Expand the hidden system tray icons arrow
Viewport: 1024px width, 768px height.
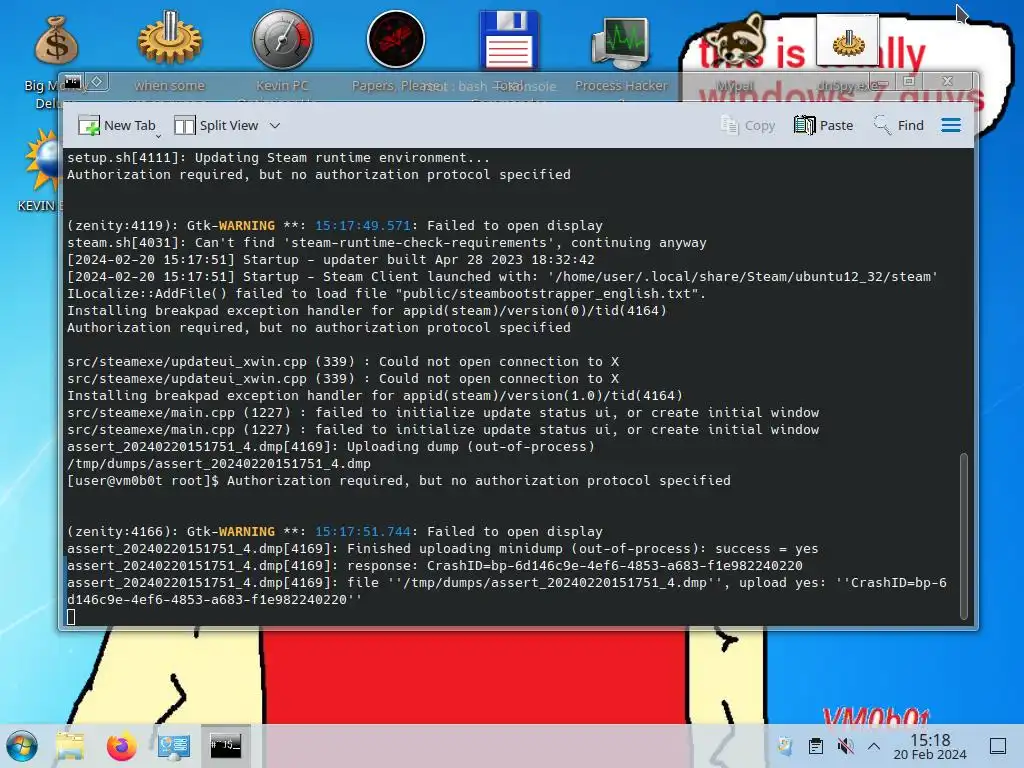(874, 746)
